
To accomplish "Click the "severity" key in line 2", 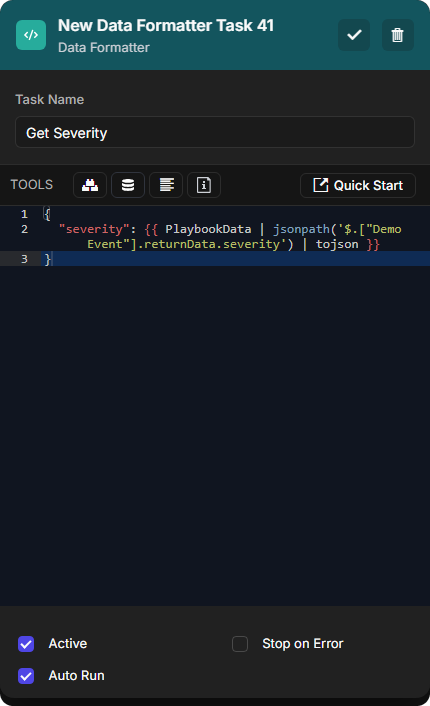I will coord(95,229).
